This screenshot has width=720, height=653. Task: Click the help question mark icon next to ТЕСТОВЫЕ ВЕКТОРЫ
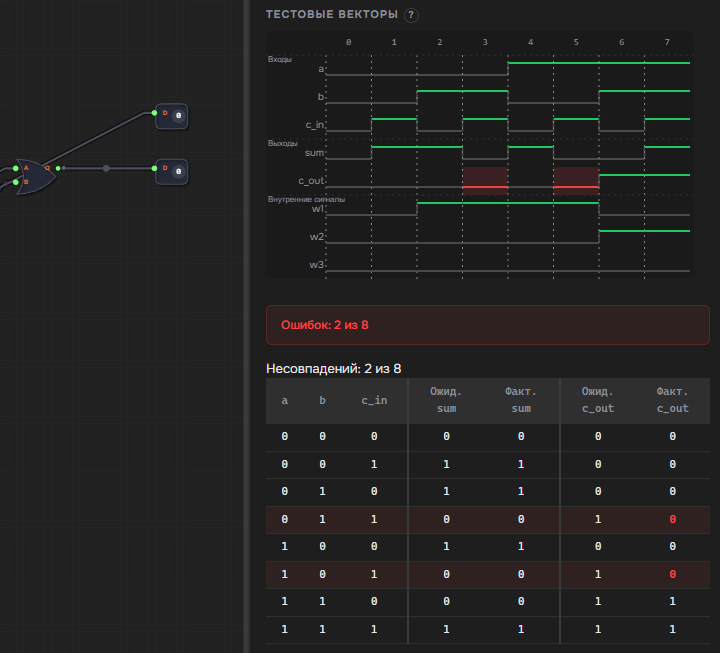point(411,15)
